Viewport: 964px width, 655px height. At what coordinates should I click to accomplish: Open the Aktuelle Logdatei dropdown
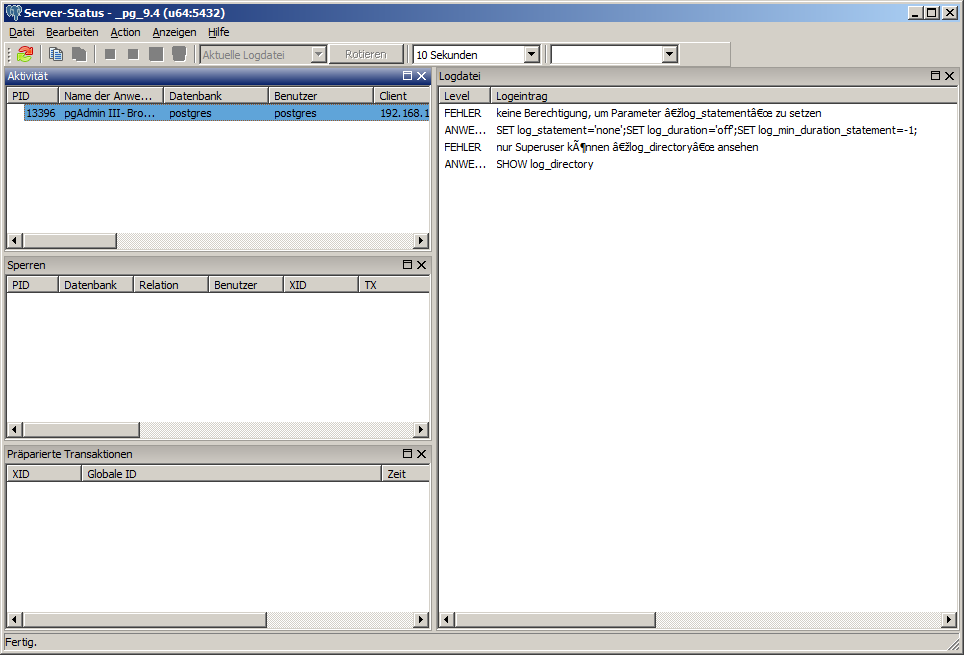pos(318,55)
